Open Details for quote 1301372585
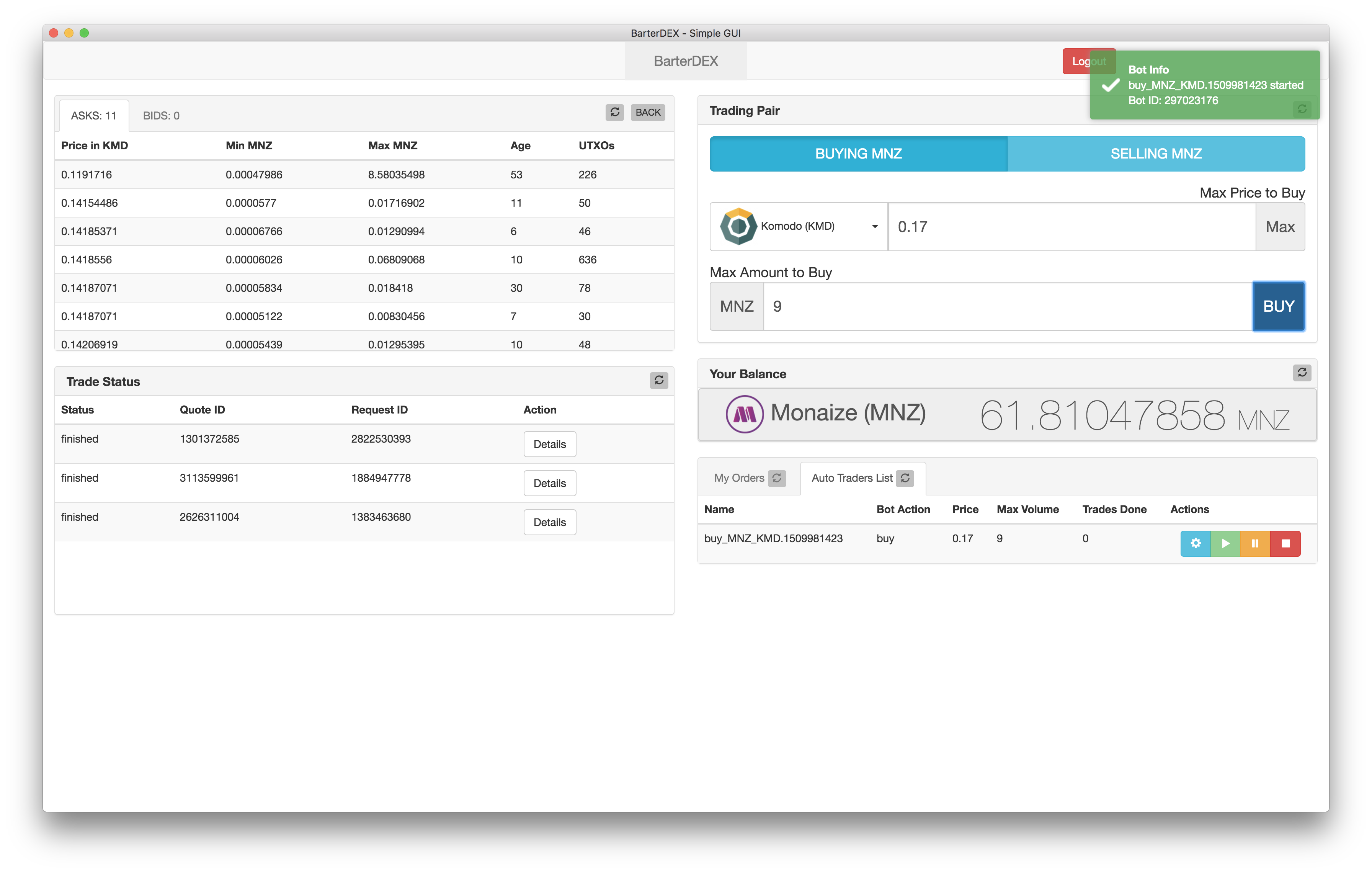 [549, 445]
